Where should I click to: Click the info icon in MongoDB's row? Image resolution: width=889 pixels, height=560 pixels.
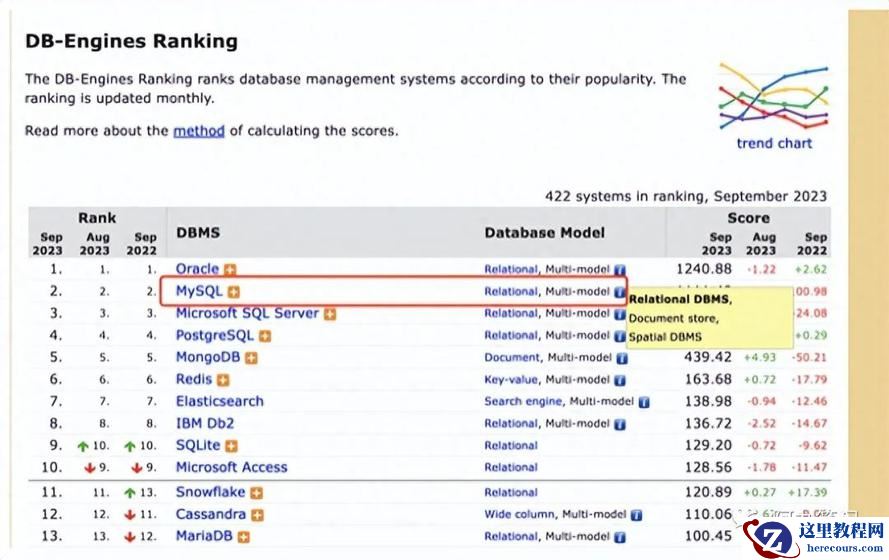[622, 359]
